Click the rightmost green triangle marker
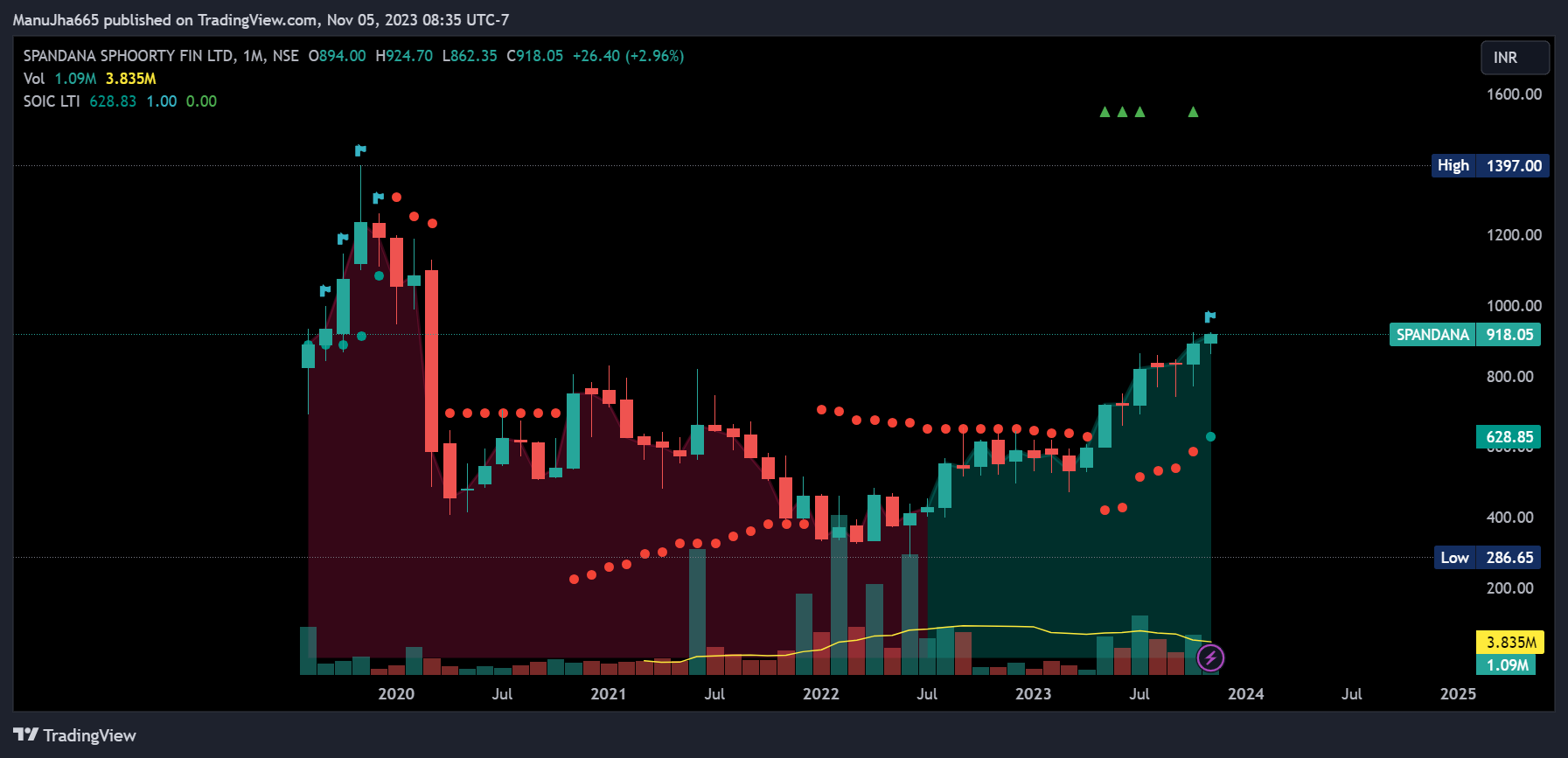Image resolution: width=1568 pixels, height=758 pixels. pos(1193,112)
